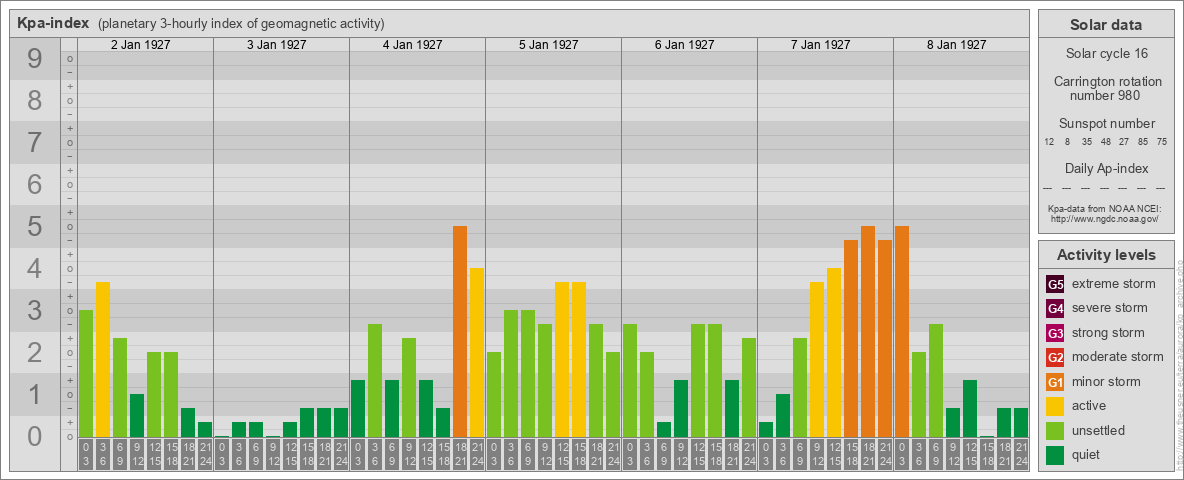Click the green 3-6h bar on 4 Jan
The width and height of the screenshot is (1184, 480).
(375, 380)
